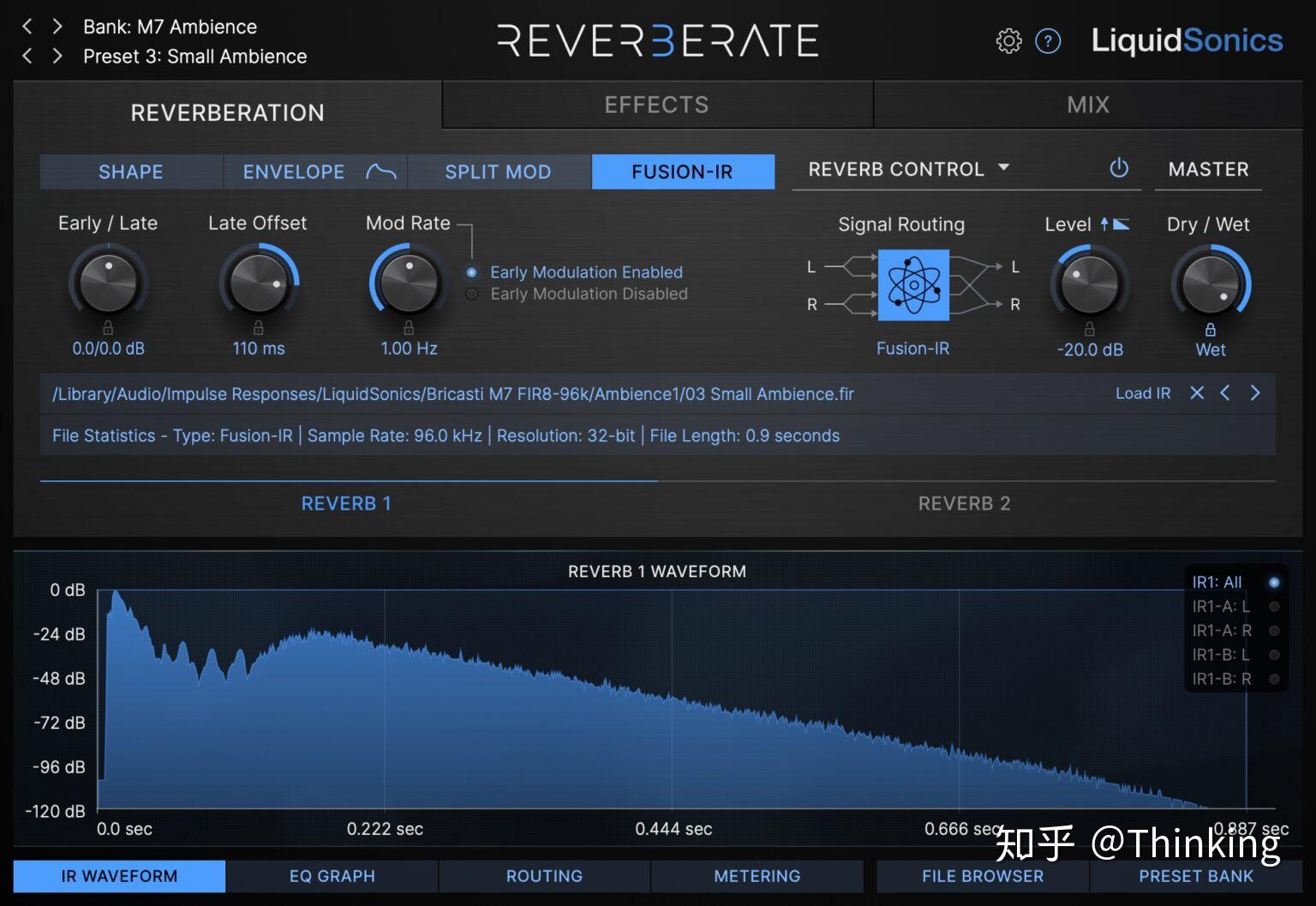Click the next preset arrow beside Preset 3
Image resolution: width=1316 pixels, height=906 pixels.
click(57, 56)
